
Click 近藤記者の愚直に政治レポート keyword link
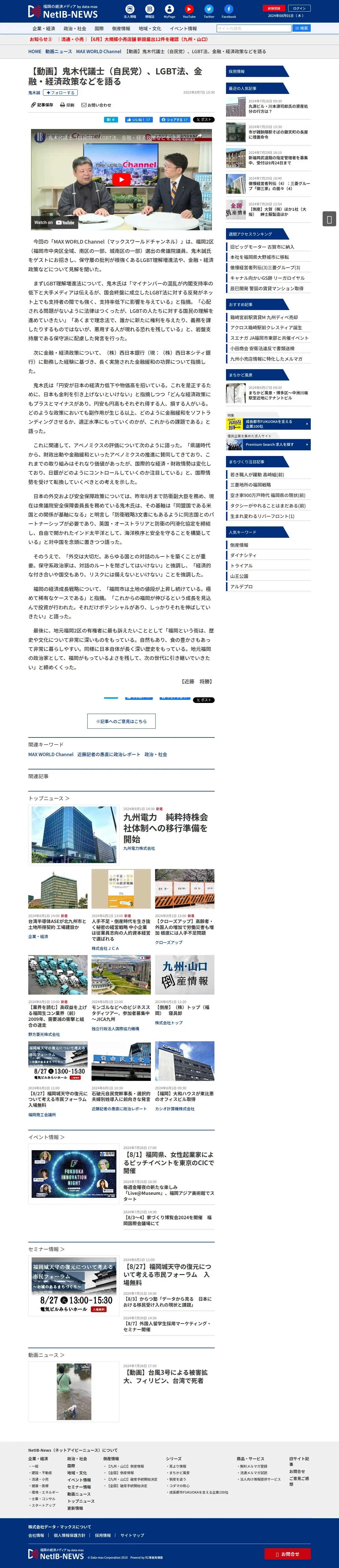click(x=108, y=754)
